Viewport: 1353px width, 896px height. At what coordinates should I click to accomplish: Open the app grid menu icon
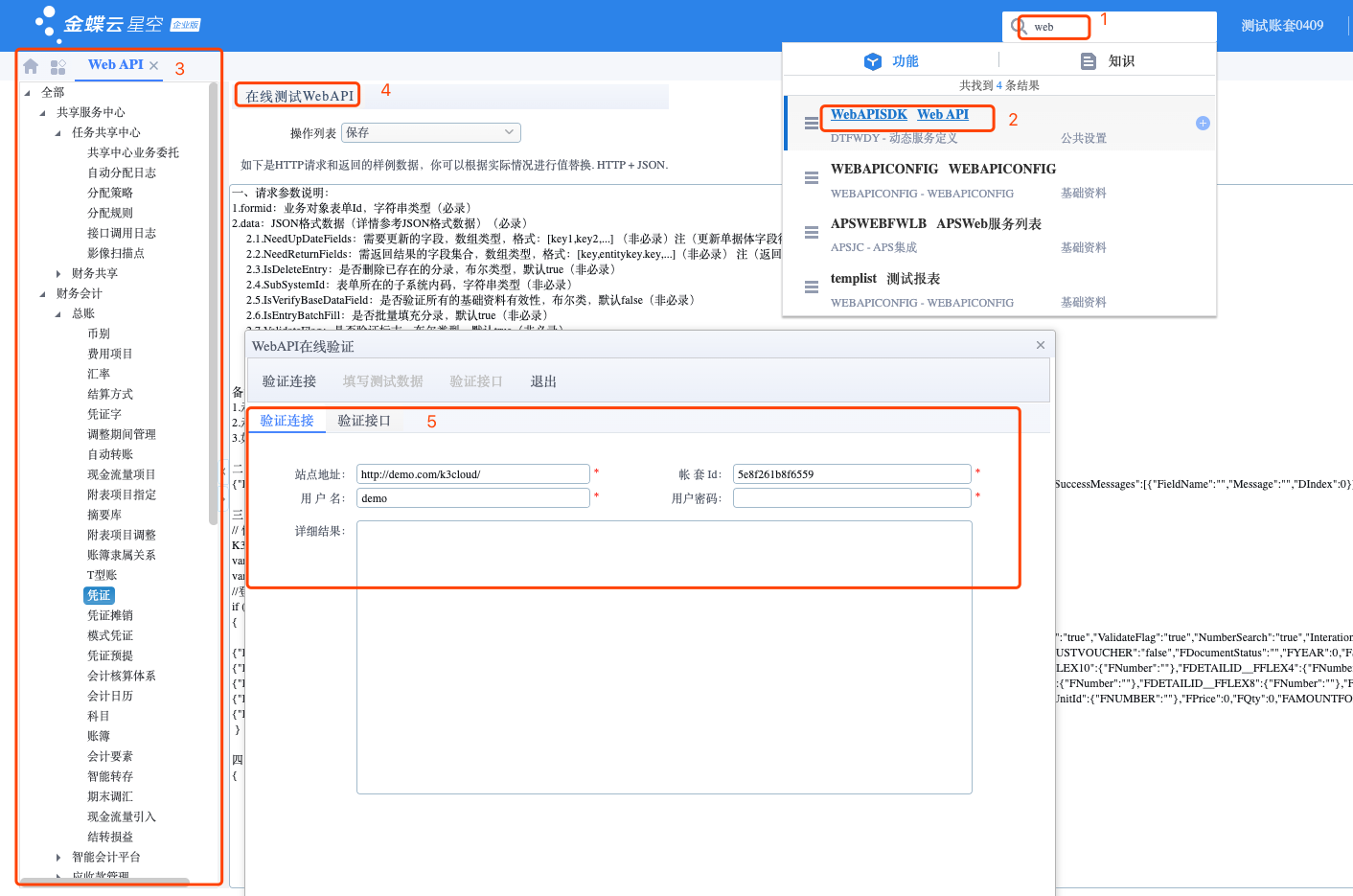pos(57,66)
